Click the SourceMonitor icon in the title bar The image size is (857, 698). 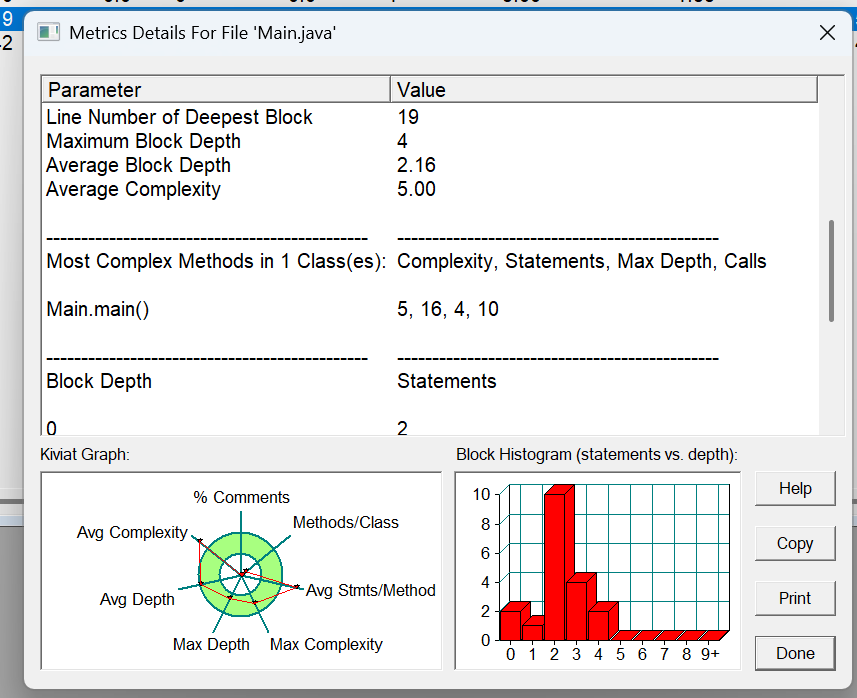(x=48, y=33)
